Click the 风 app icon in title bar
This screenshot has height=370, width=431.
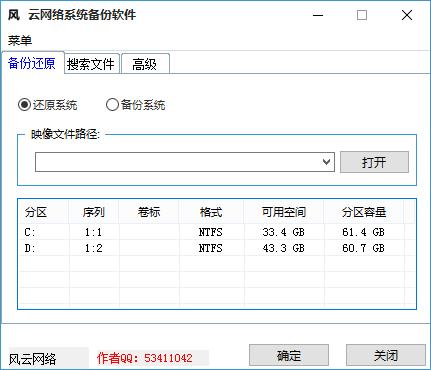pos(14,15)
